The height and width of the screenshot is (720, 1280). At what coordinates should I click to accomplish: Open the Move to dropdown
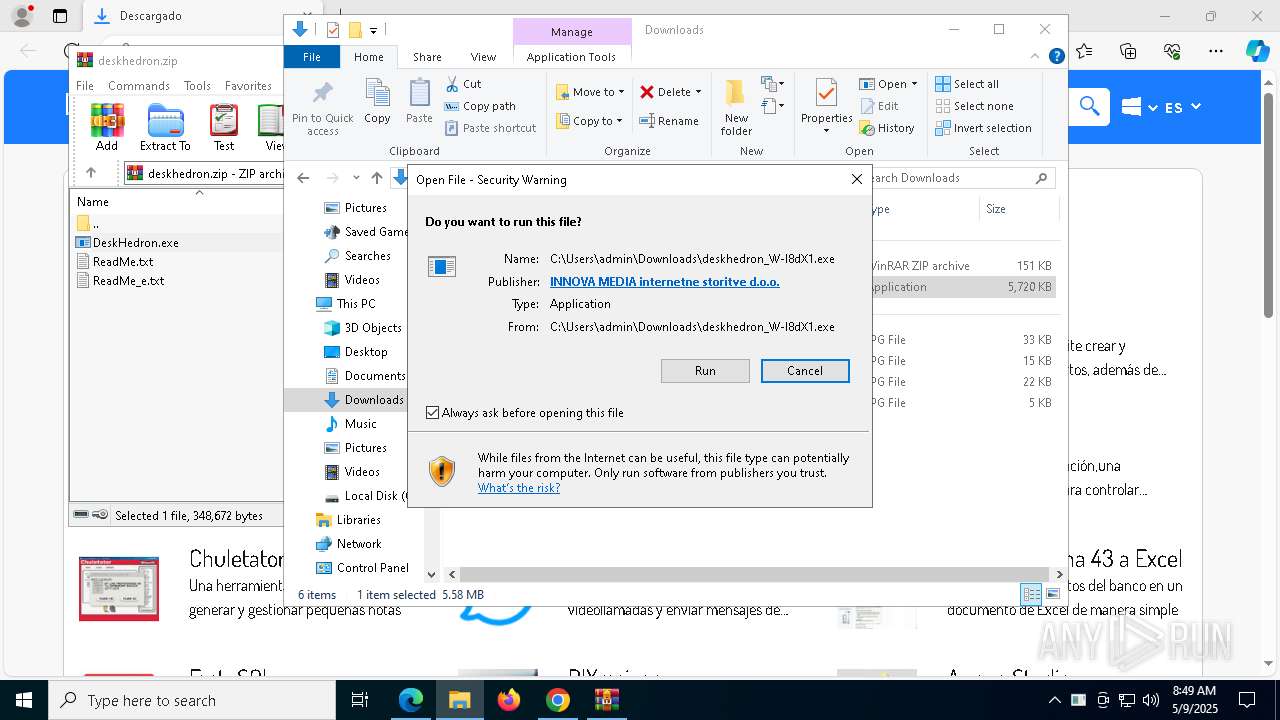(x=590, y=92)
